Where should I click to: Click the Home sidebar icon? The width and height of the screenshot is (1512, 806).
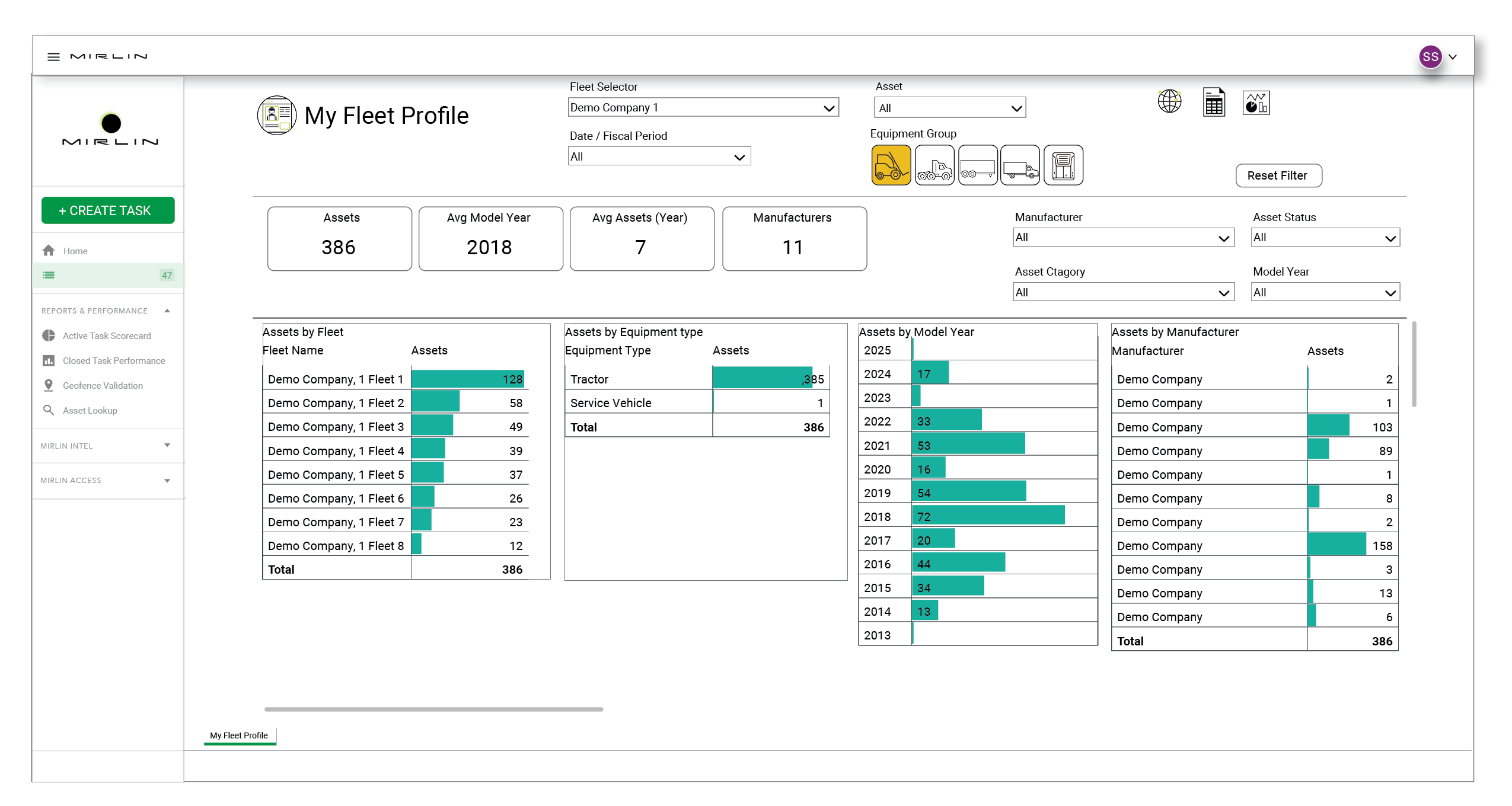tap(49, 251)
